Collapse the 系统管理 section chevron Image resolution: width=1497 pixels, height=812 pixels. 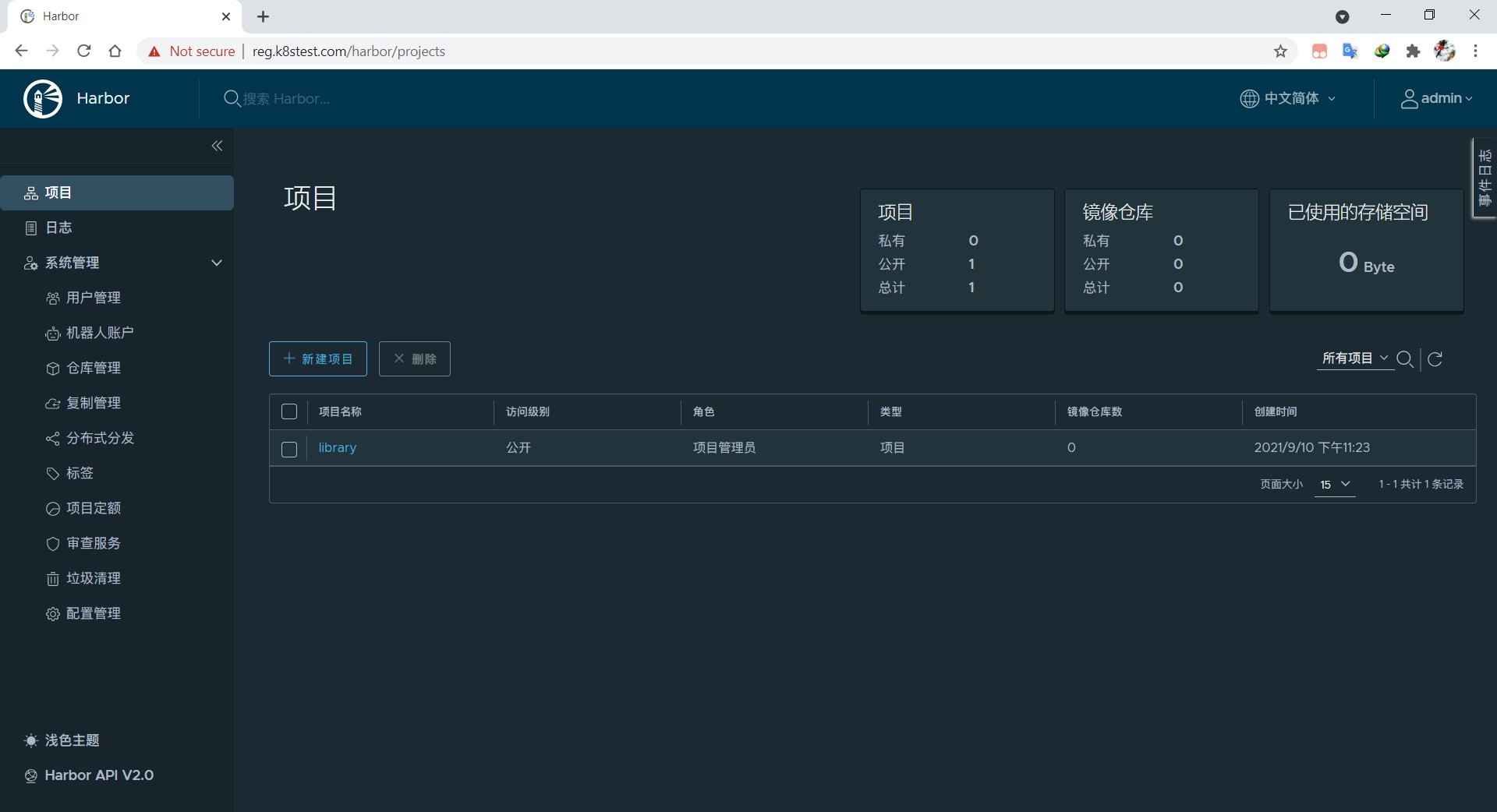click(x=217, y=263)
